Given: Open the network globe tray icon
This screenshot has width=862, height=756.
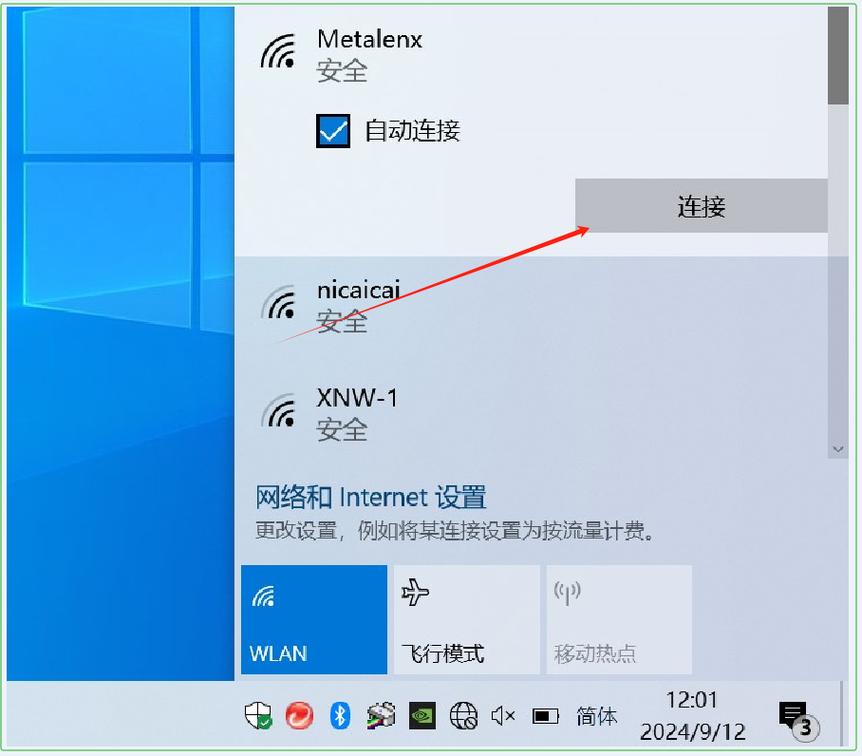Looking at the screenshot, I should tap(463, 716).
